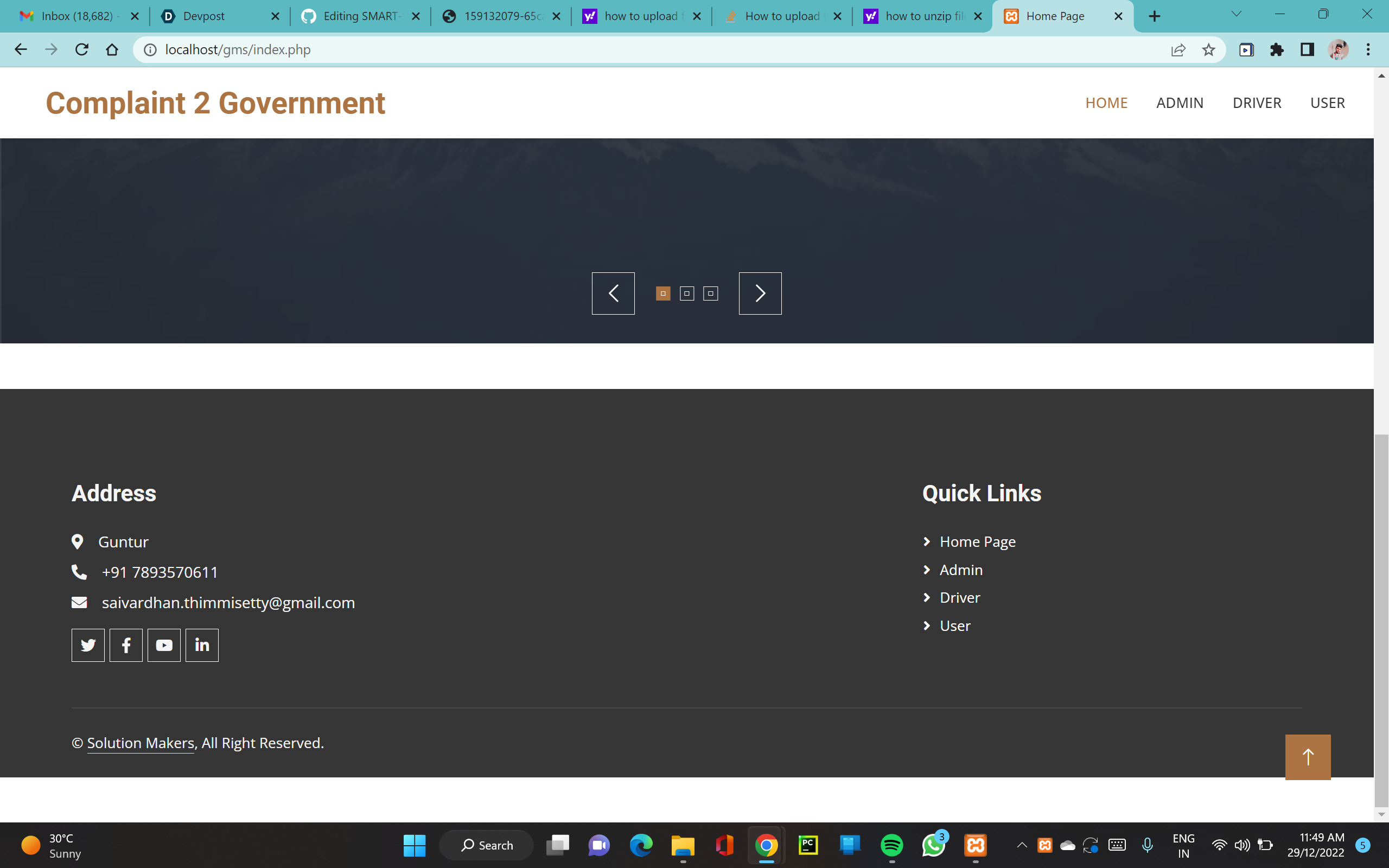Click the Facebook icon in footer

pyautogui.click(x=126, y=644)
